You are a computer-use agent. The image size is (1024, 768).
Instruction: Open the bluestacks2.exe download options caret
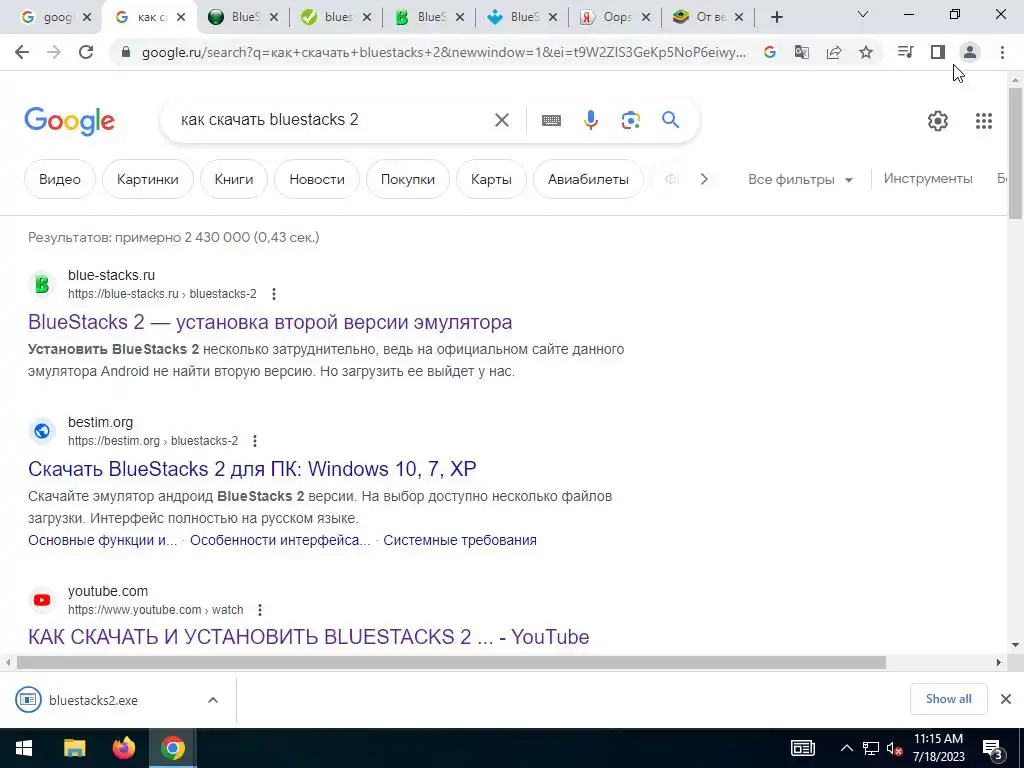[x=213, y=700]
